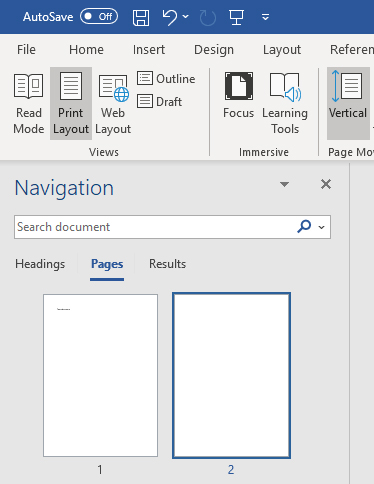This screenshot has height=484, width=374.
Task: Switch to Draft view
Action: (x=160, y=101)
